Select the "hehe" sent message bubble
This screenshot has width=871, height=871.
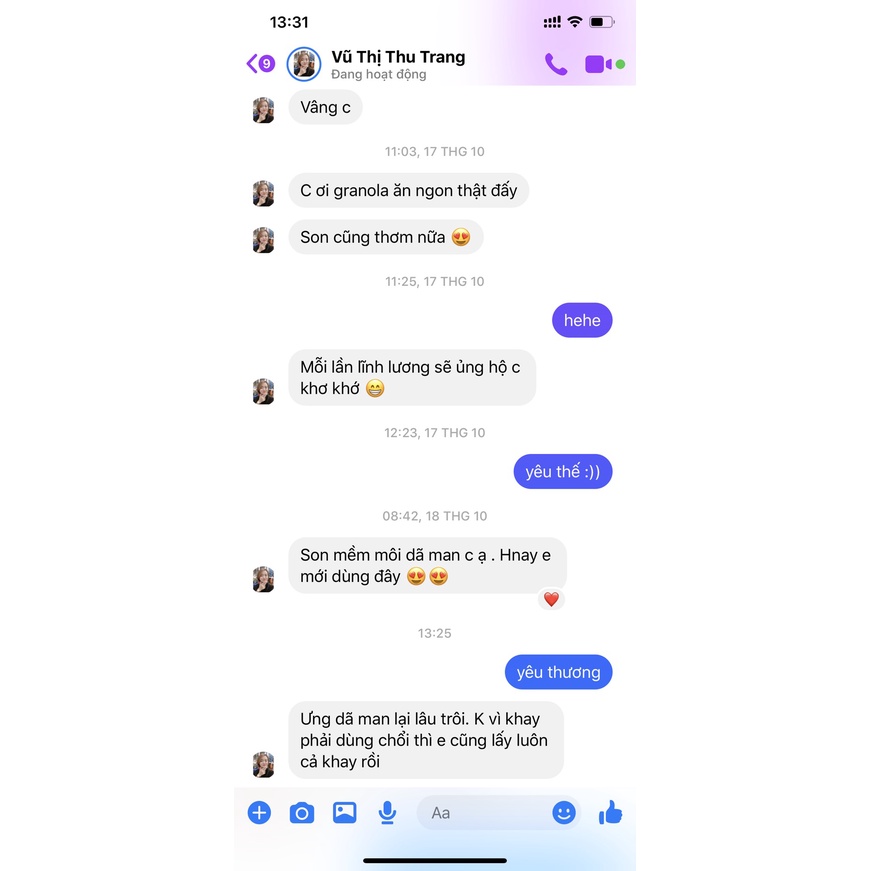point(582,320)
